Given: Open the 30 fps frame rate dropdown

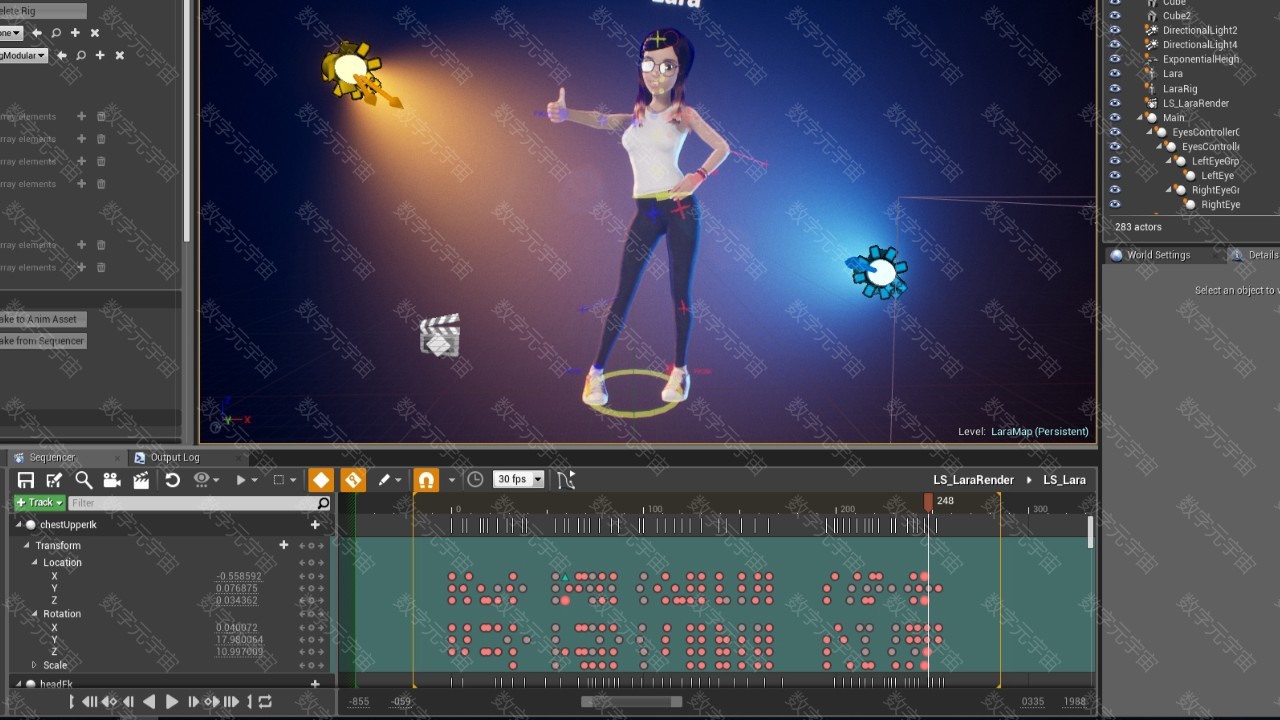Looking at the screenshot, I should tap(518, 480).
